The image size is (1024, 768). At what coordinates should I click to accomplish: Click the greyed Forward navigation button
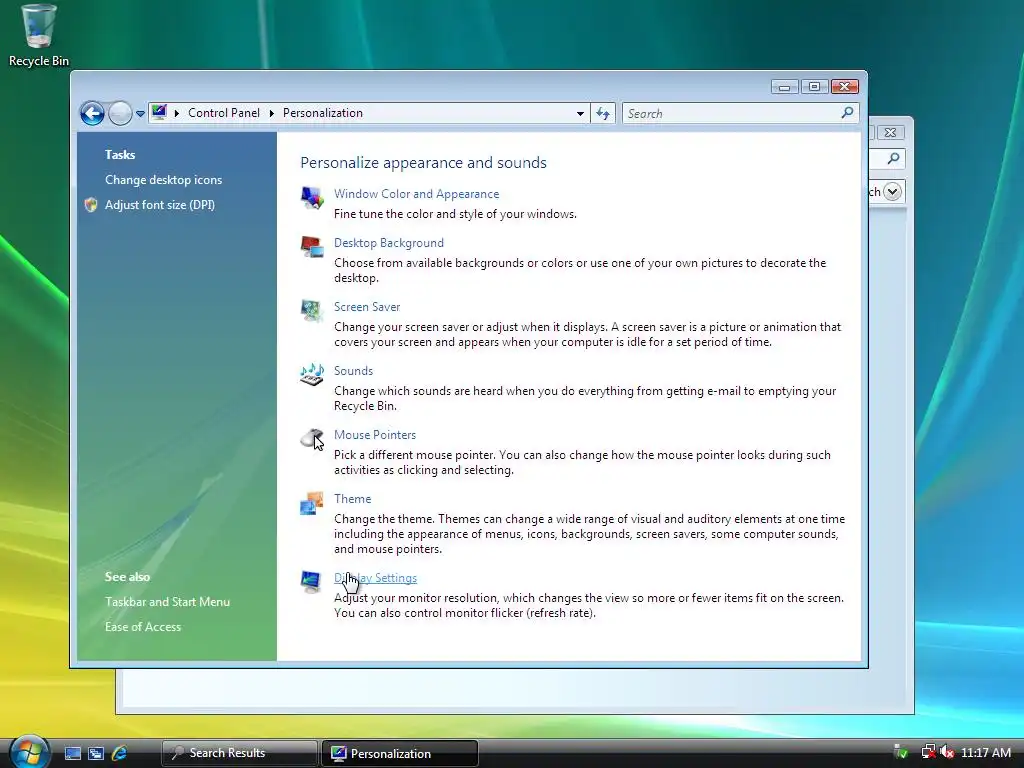pyautogui.click(x=120, y=114)
